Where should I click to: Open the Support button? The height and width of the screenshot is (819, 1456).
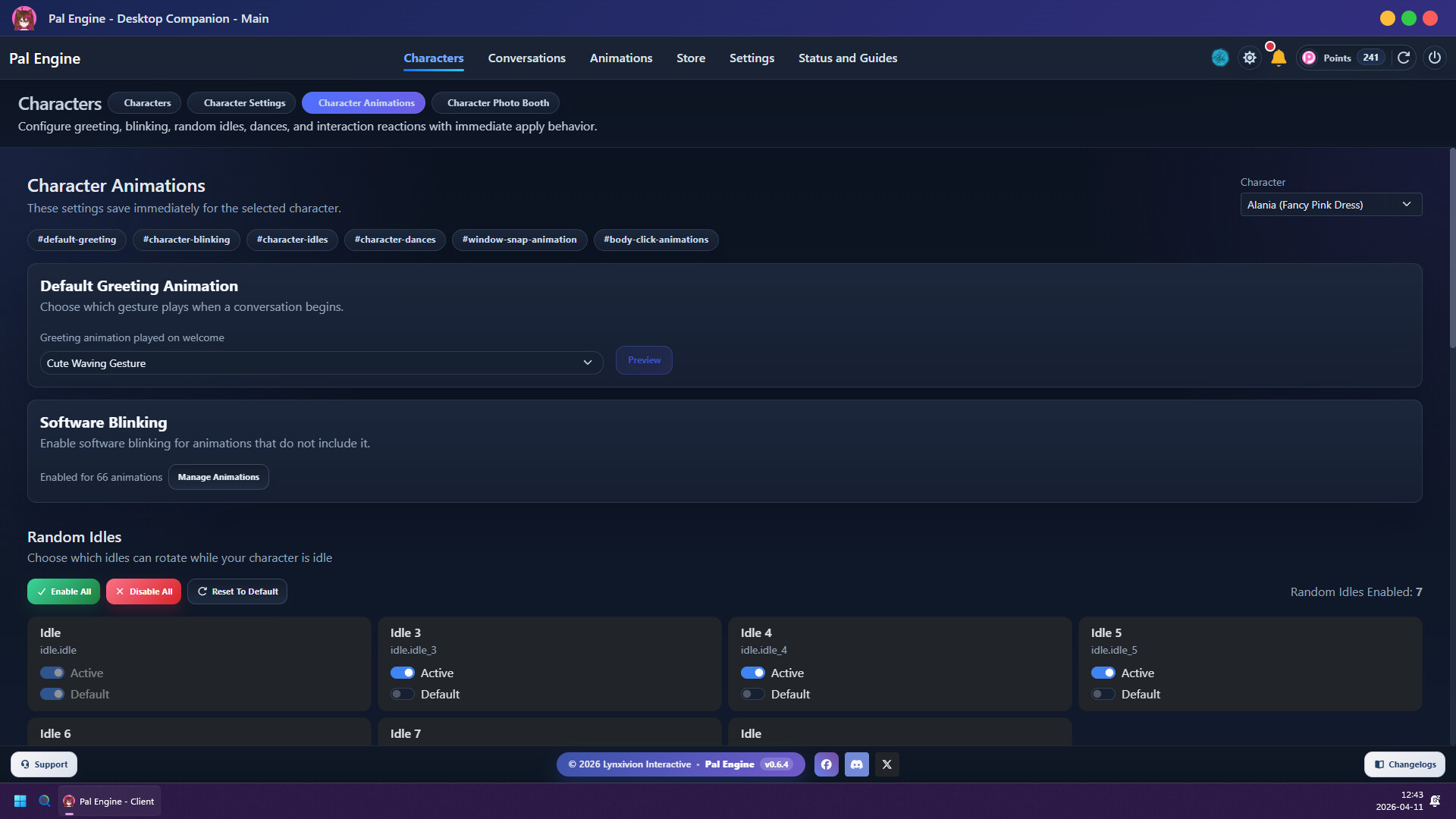[x=44, y=764]
